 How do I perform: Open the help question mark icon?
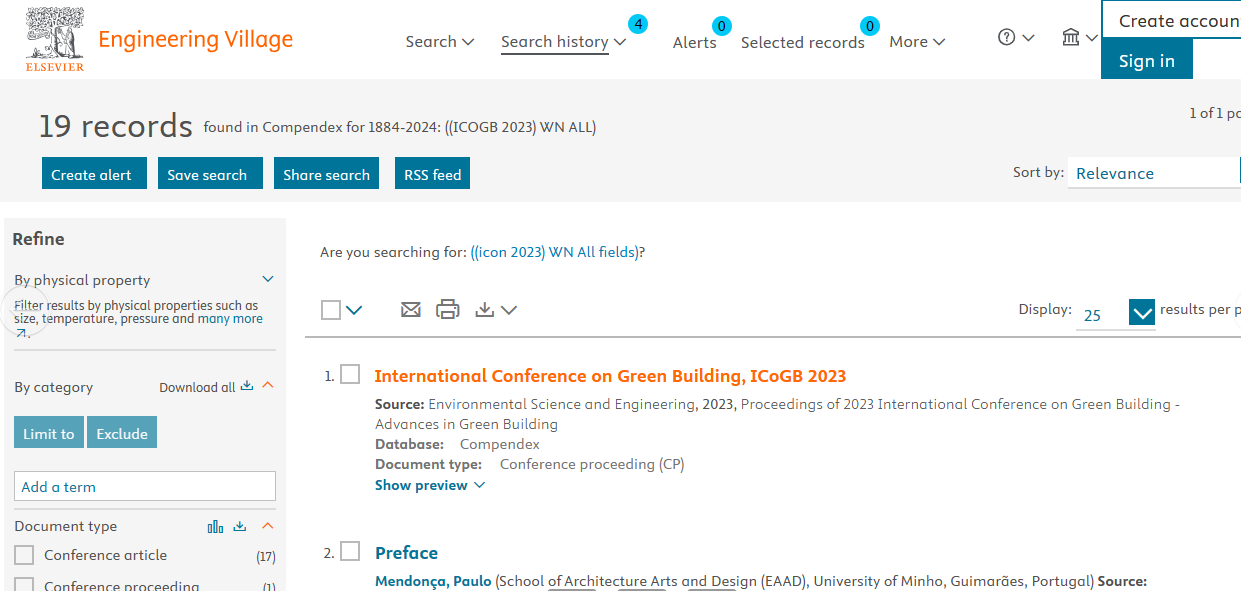pos(1007,37)
